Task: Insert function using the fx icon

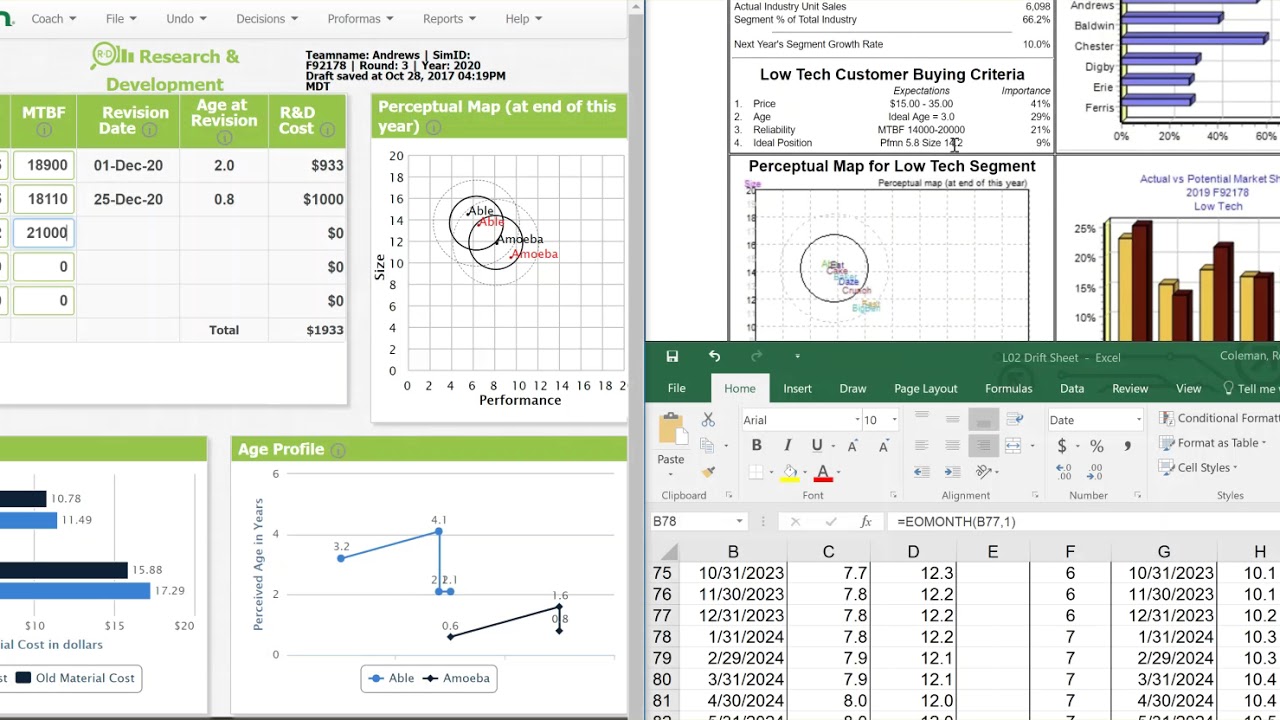Action: [866, 521]
